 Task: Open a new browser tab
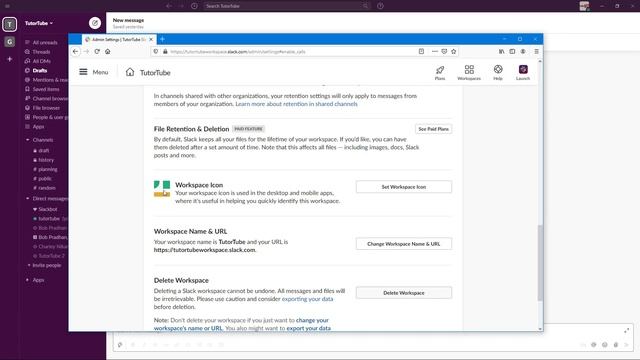162,39
